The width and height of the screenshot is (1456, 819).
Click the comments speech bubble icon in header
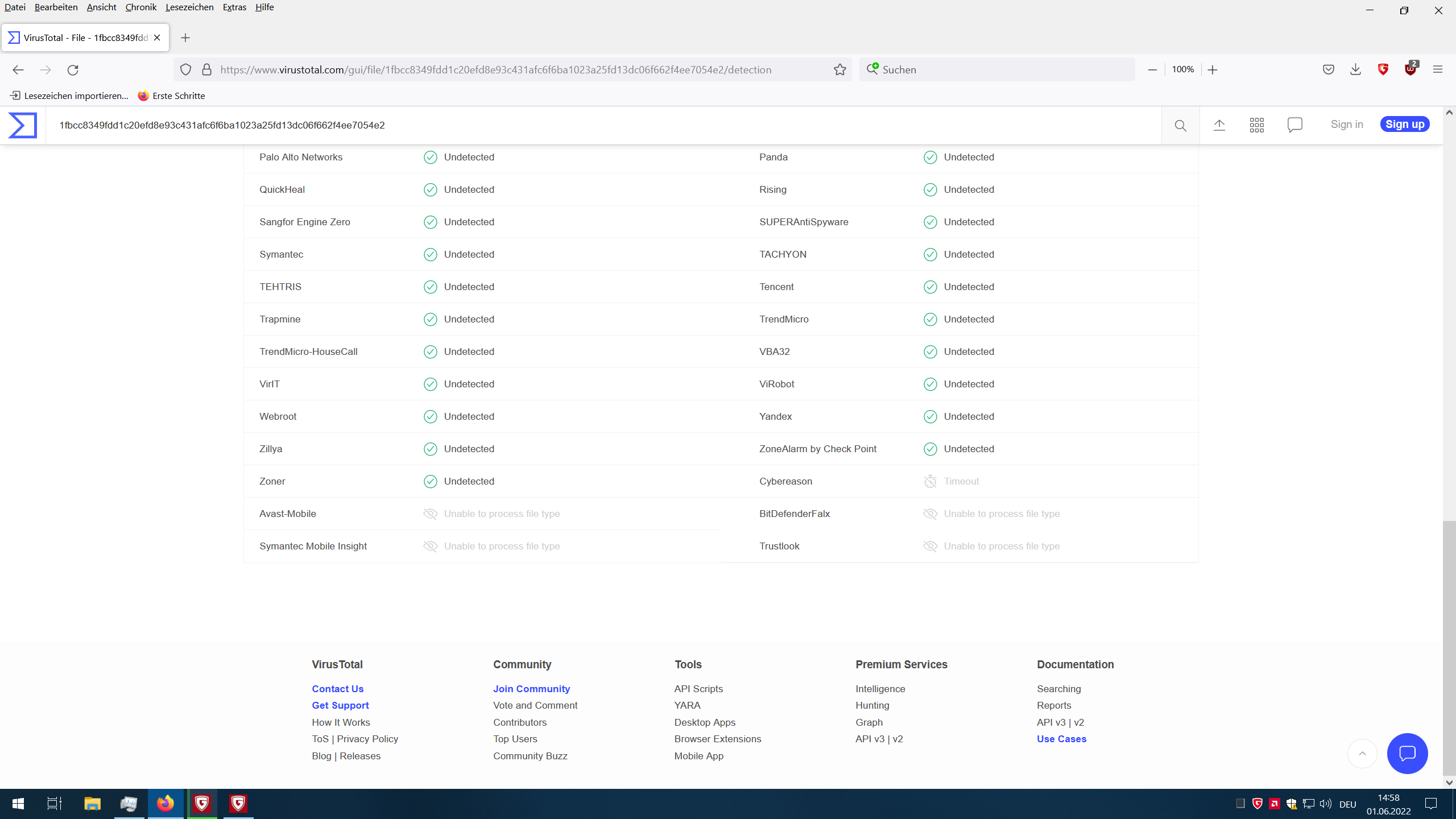[x=1294, y=125]
